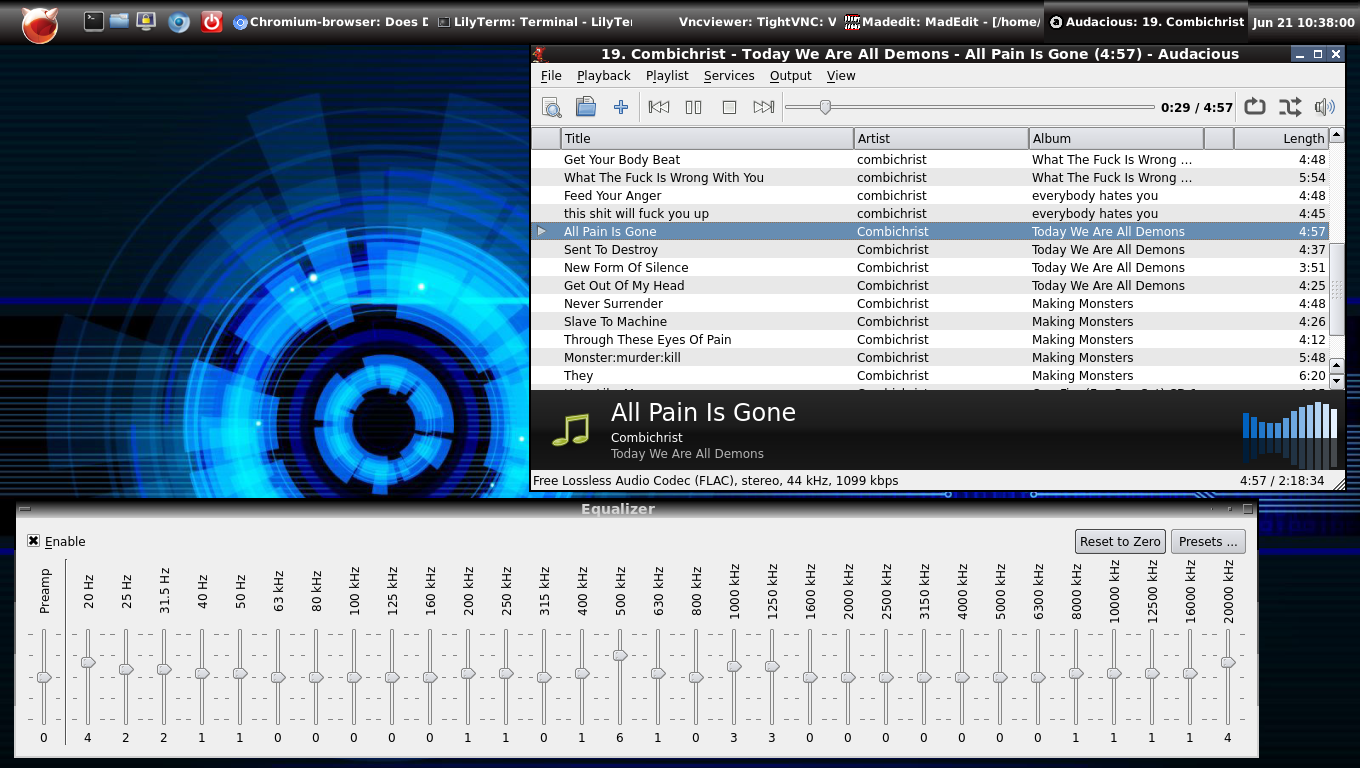Open the volume speaker control
This screenshot has height=768, width=1360.
[1325, 107]
